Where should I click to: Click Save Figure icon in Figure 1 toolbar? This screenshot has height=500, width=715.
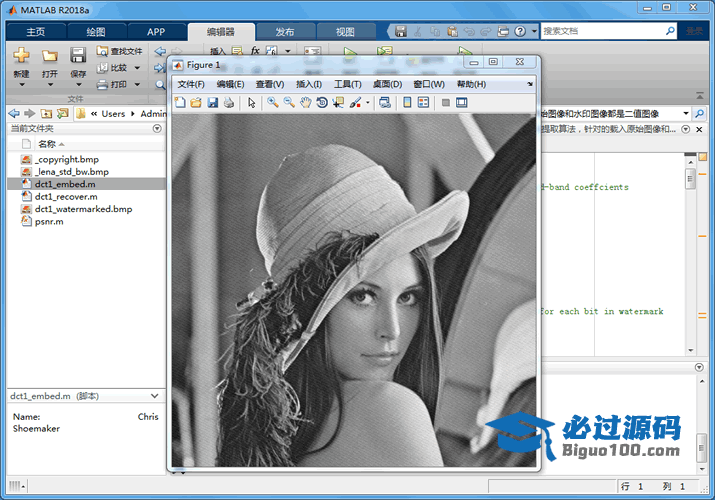click(x=212, y=103)
